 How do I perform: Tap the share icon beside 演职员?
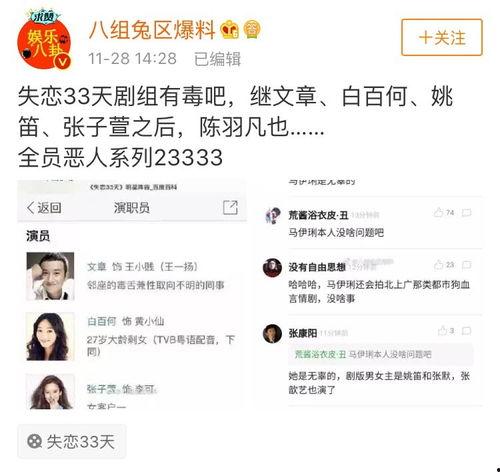(x=230, y=207)
